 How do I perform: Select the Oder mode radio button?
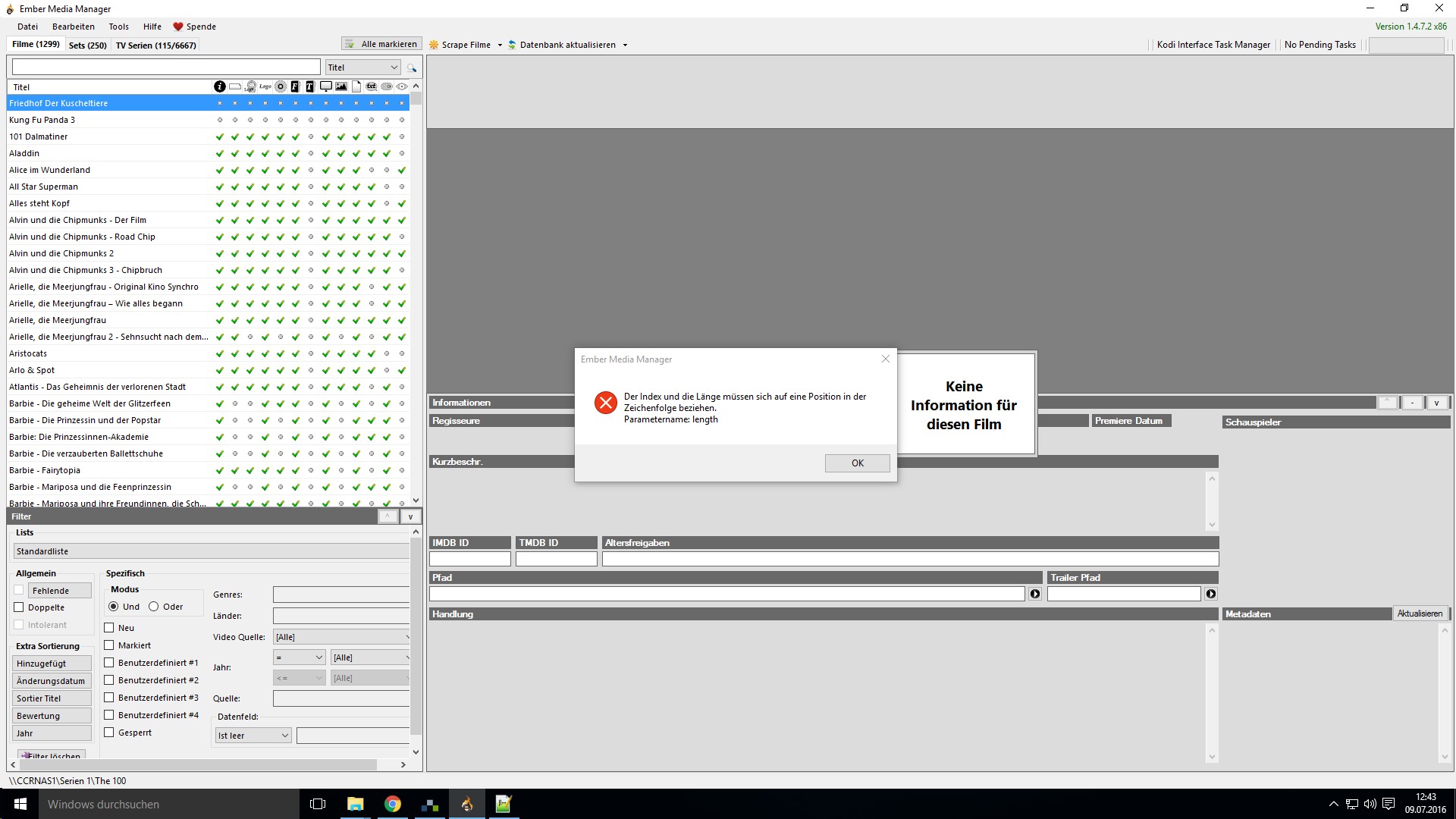click(154, 607)
